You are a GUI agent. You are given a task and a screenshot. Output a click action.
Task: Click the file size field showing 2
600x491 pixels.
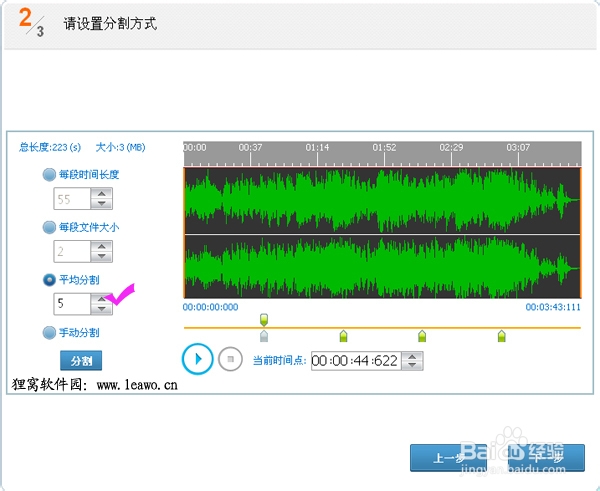pos(72,251)
